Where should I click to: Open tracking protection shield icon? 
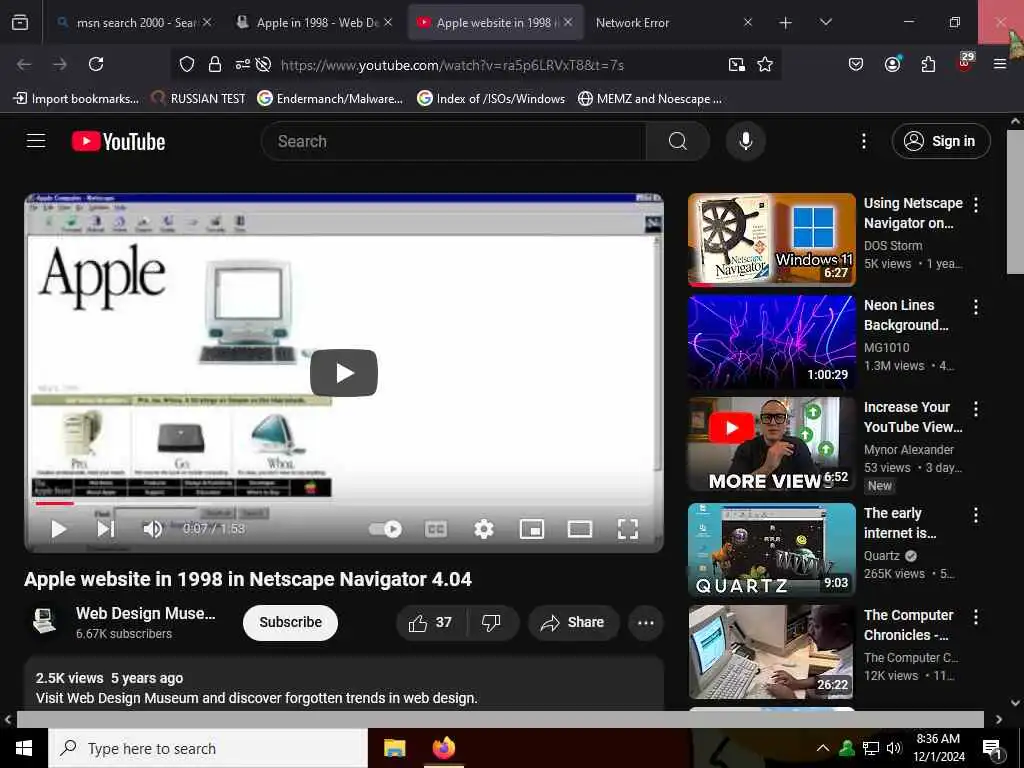pyautogui.click(x=187, y=64)
